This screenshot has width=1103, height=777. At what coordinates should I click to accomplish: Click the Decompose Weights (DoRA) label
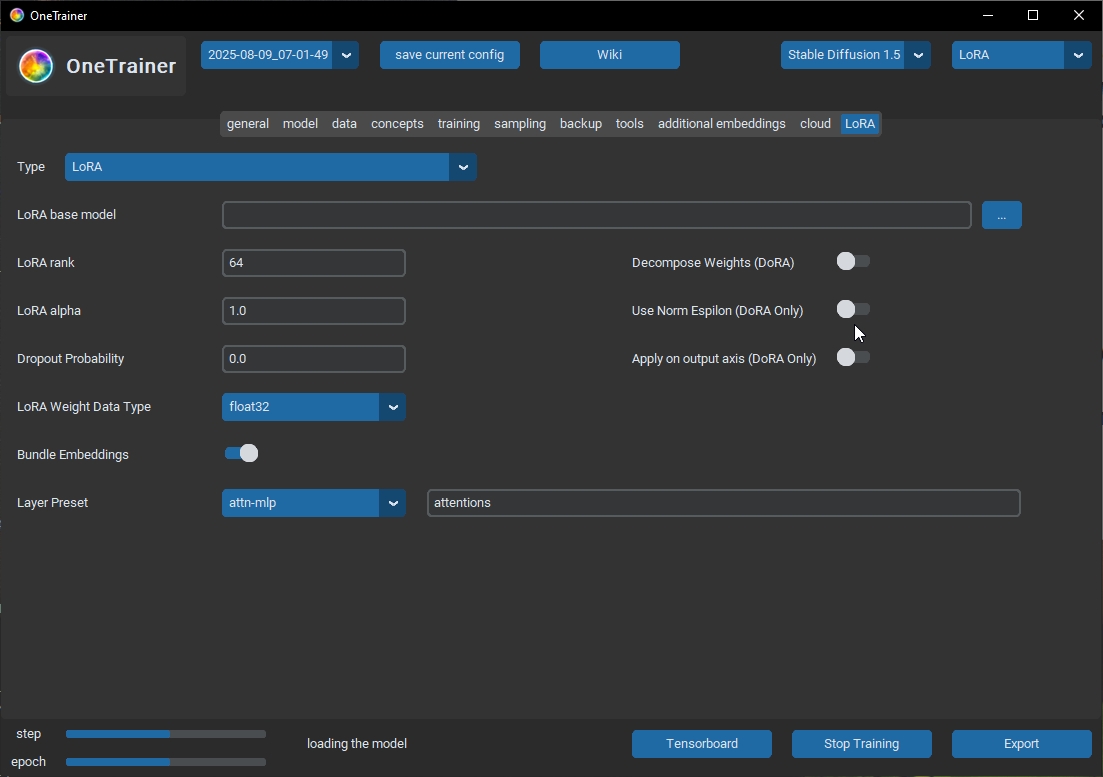click(713, 263)
